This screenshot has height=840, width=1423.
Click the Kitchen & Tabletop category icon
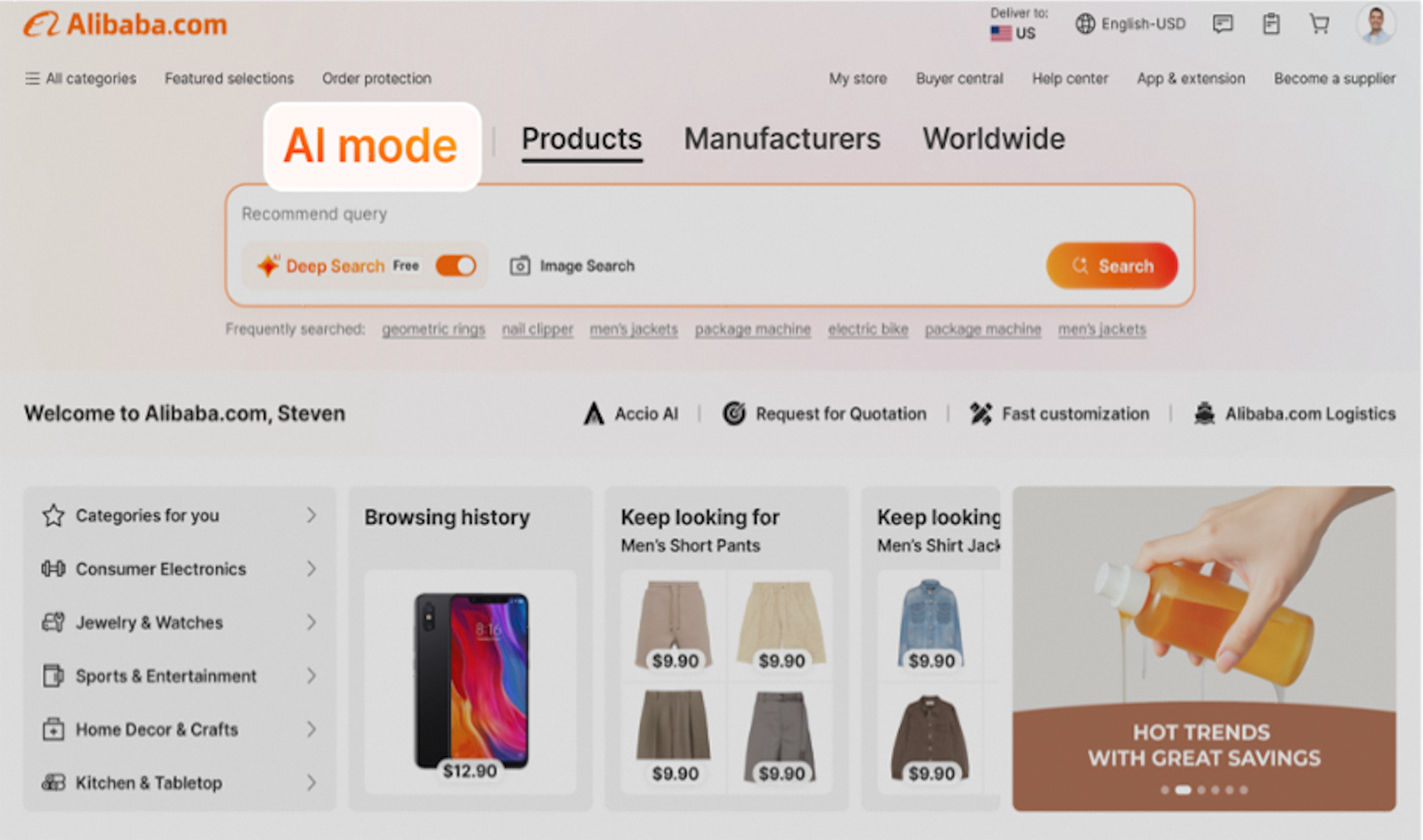tap(53, 783)
